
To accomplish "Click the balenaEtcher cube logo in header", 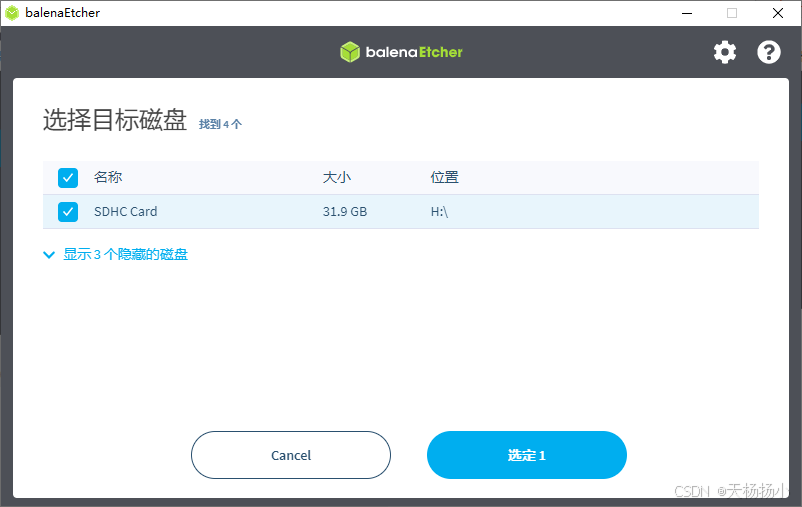I will (x=350, y=52).
